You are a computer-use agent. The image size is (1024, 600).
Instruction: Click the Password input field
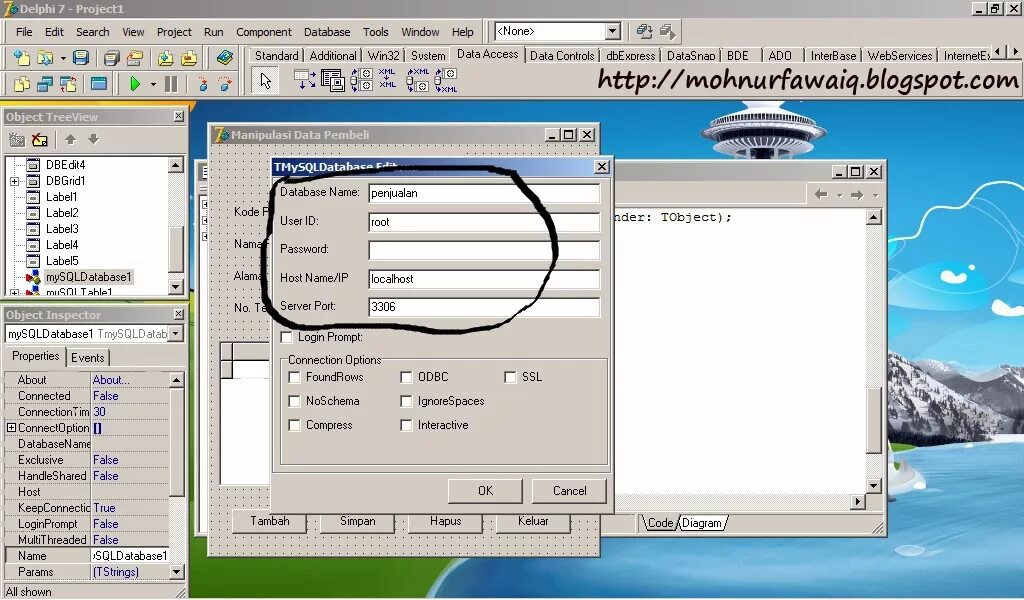click(484, 250)
